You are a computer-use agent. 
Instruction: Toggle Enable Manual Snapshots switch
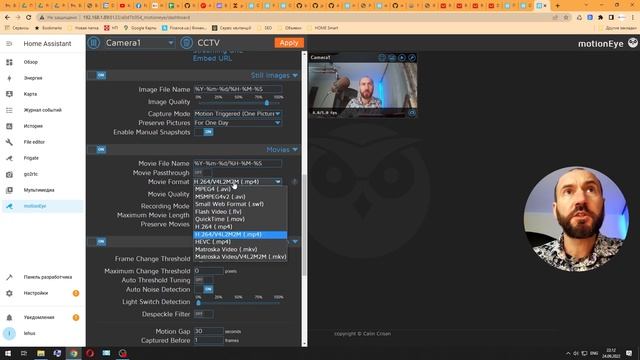[x=204, y=132]
